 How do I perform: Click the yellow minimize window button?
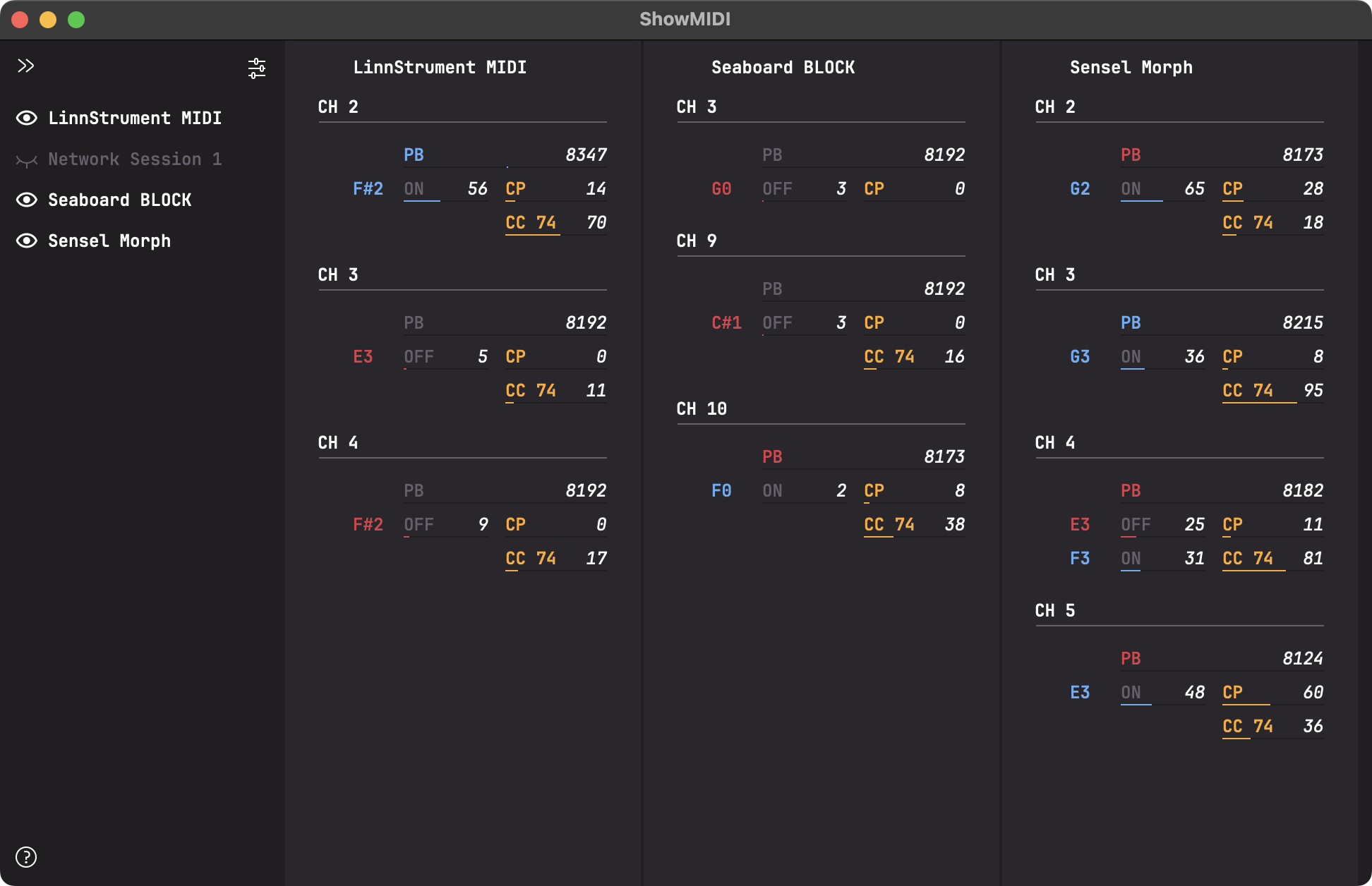click(x=48, y=20)
